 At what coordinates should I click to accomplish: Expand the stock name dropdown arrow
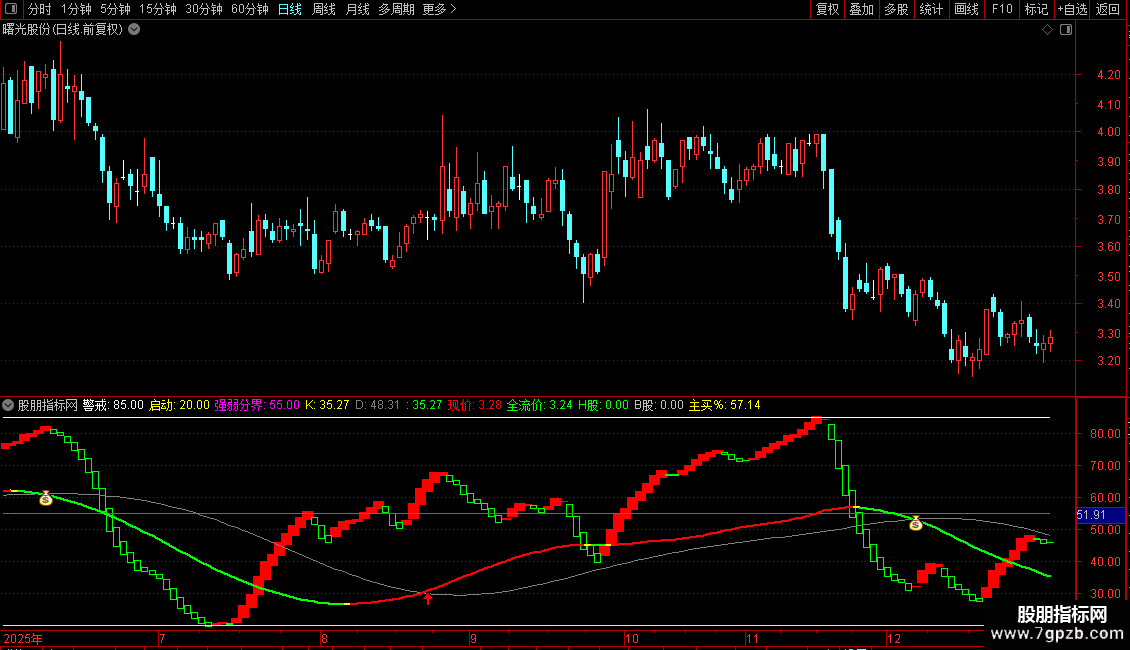(134, 29)
